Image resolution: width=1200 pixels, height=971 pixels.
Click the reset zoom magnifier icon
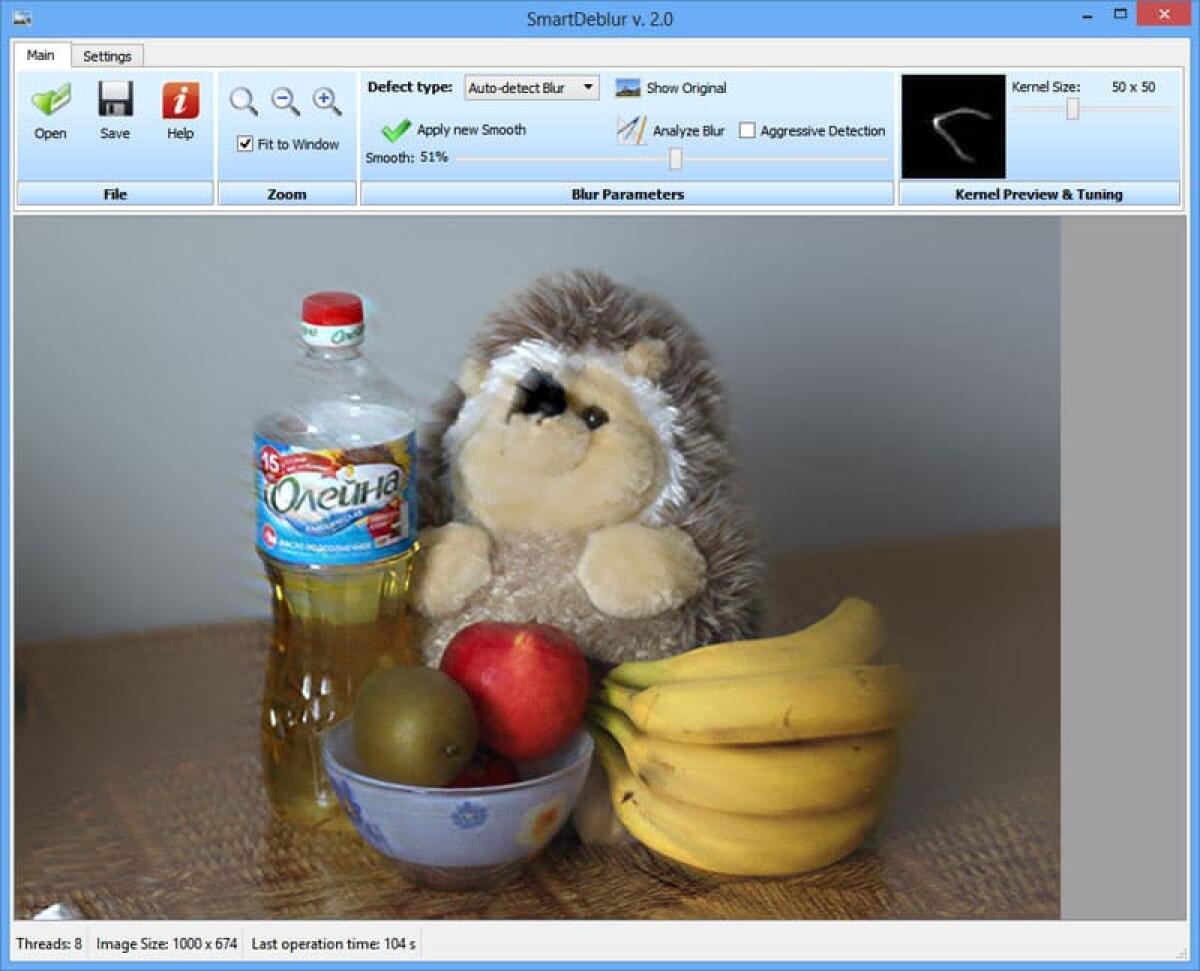[x=243, y=101]
